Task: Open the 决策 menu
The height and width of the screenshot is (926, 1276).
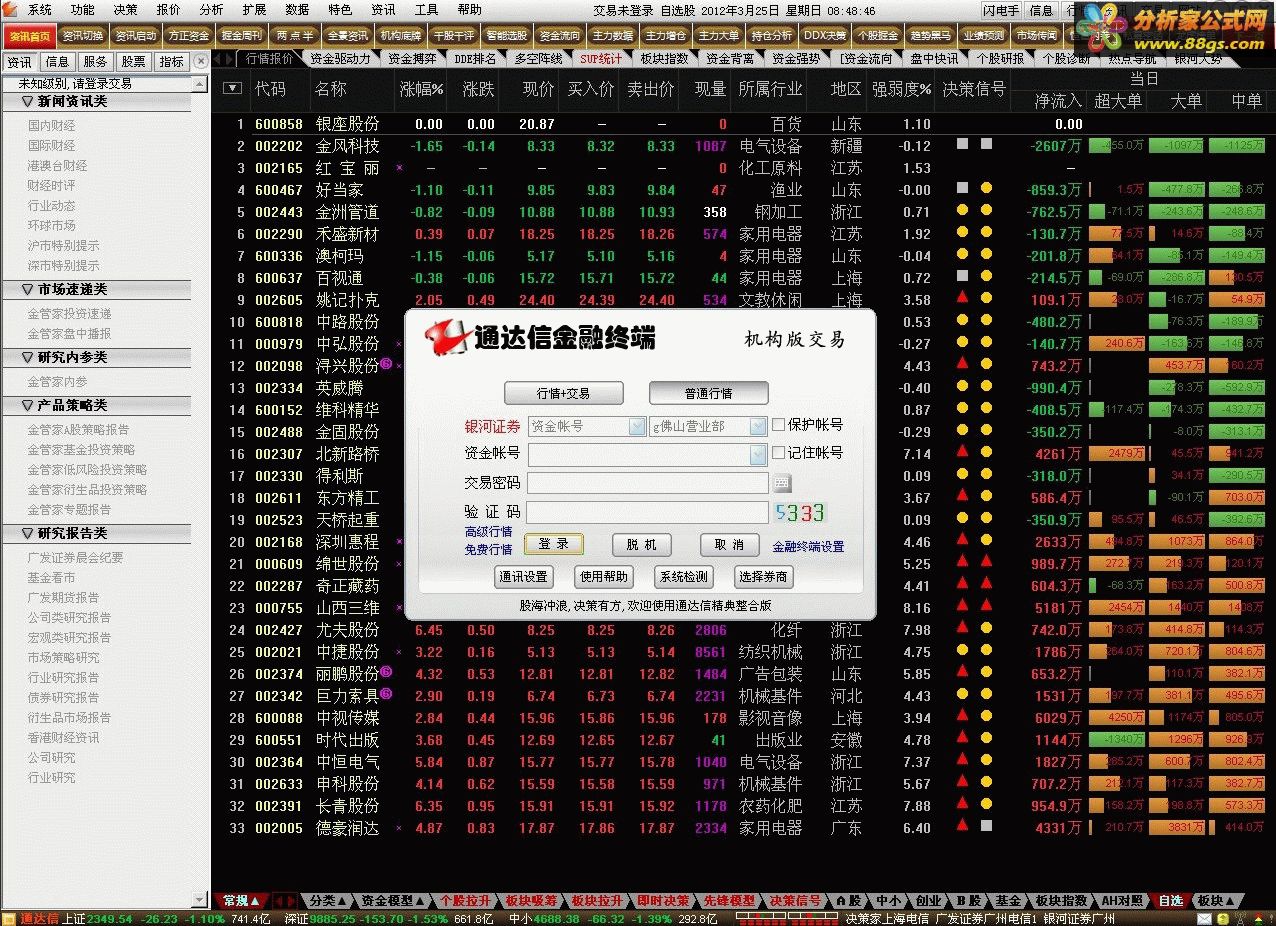Action: tap(126, 10)
